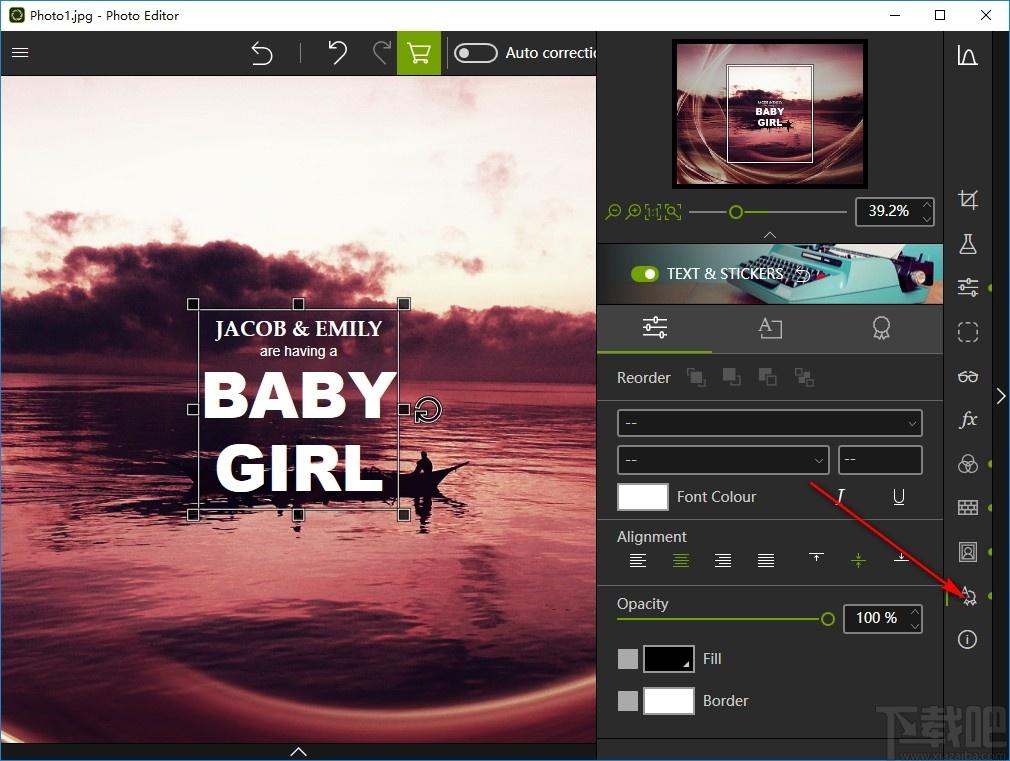
Task: Toggle the TEXT & STICKERS switch off
Action: [x=644, y=274]
